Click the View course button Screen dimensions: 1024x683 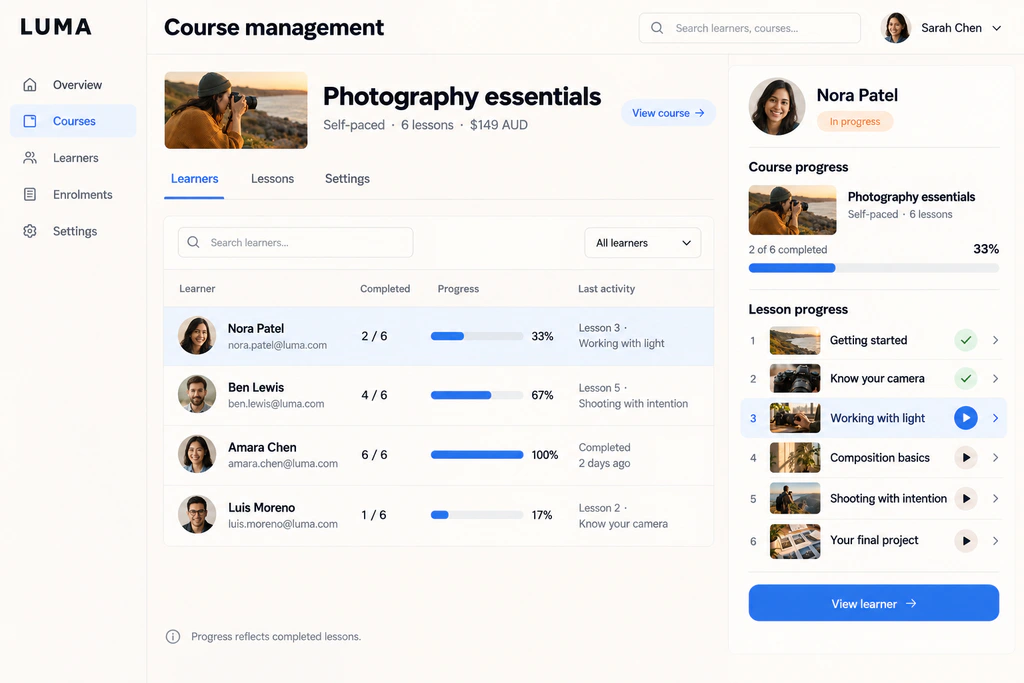668,113
